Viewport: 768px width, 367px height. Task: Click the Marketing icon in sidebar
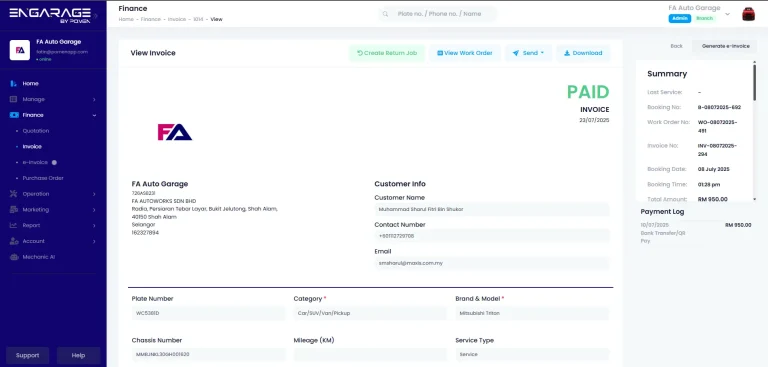(14, 210)
